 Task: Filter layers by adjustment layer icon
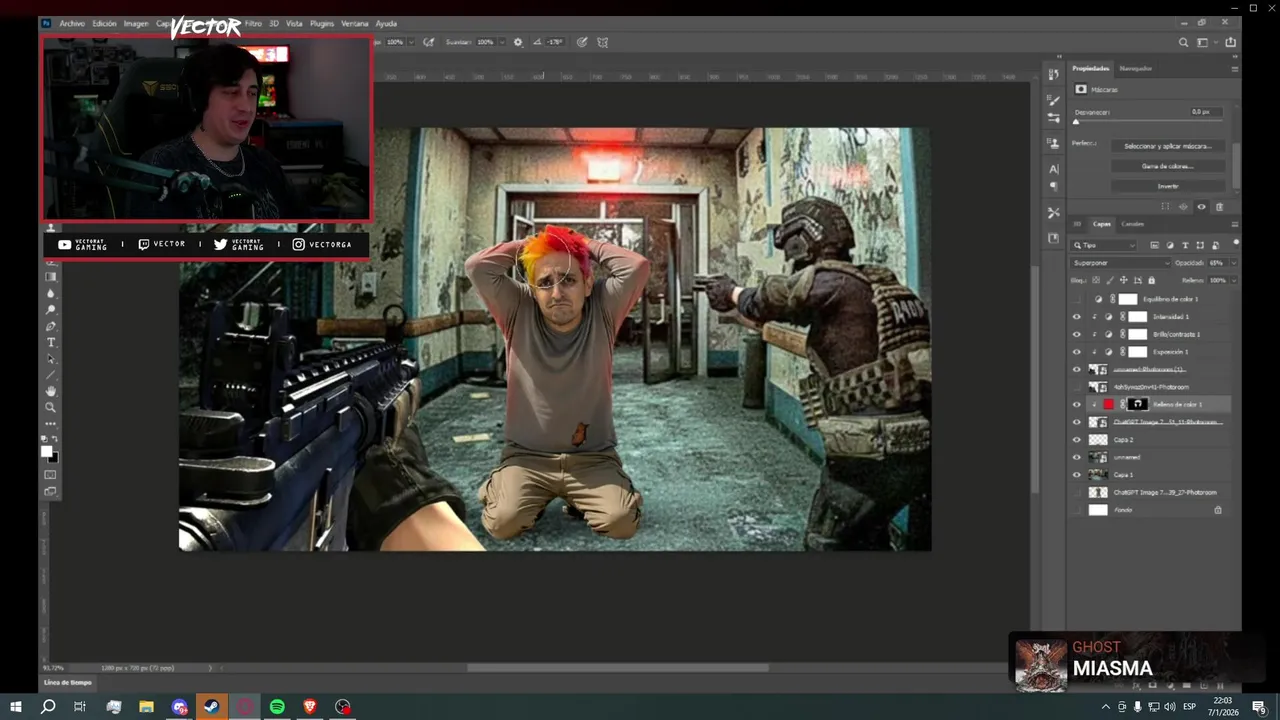[x=1170, y=245]
